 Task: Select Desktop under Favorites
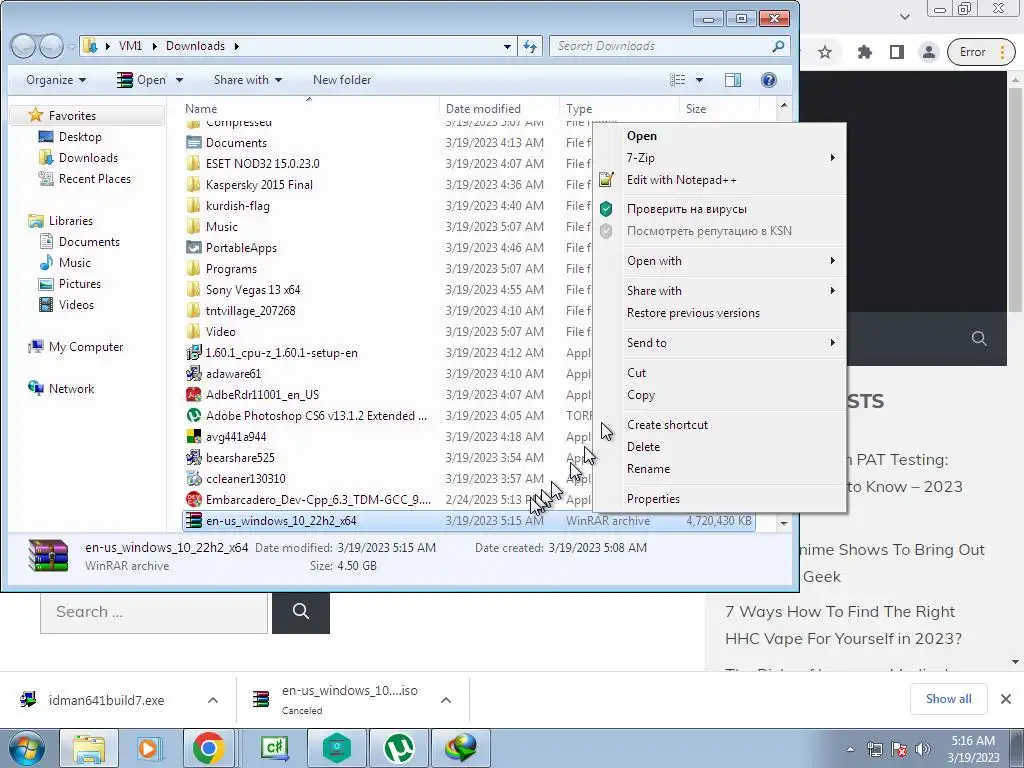coord(80,137)
